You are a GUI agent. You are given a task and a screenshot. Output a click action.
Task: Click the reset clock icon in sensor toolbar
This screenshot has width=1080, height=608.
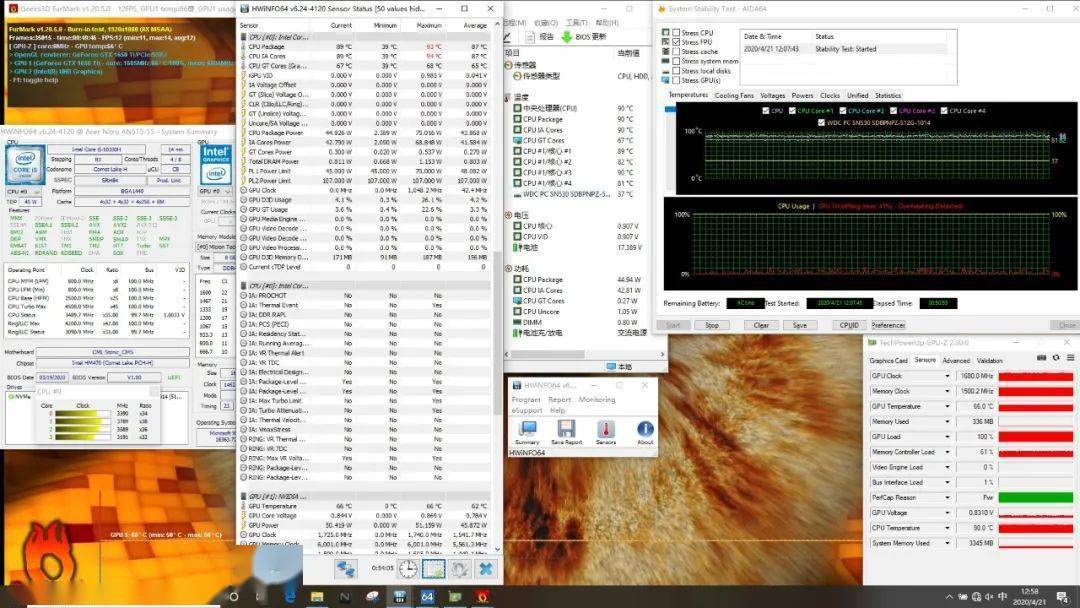pos(408,569)
